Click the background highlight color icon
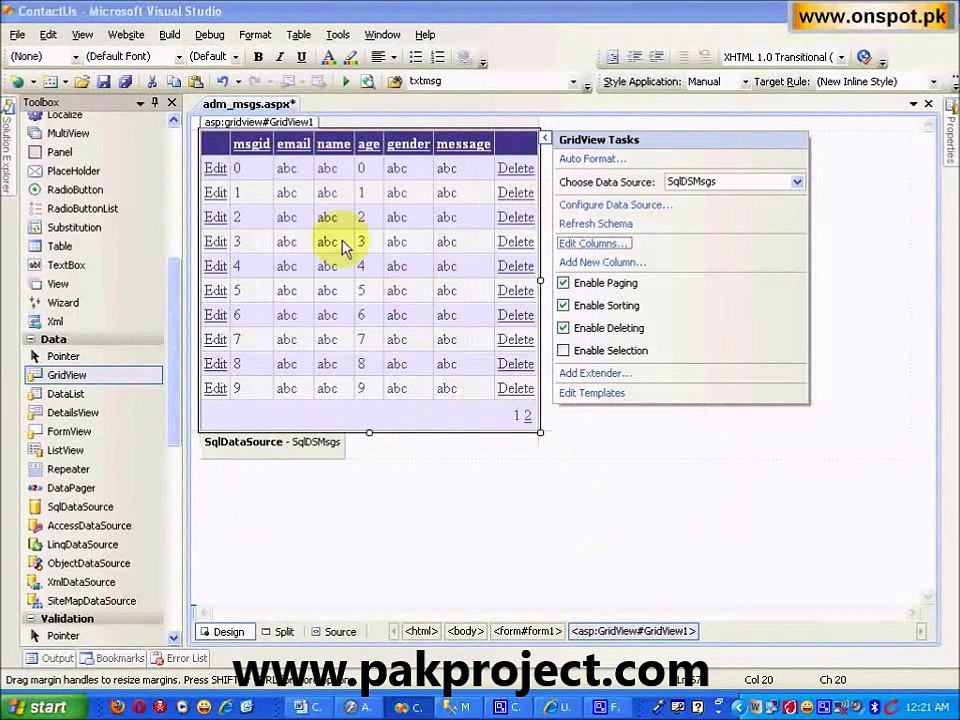The width and height of the screenshot is (960, 720). coord(350,57)
